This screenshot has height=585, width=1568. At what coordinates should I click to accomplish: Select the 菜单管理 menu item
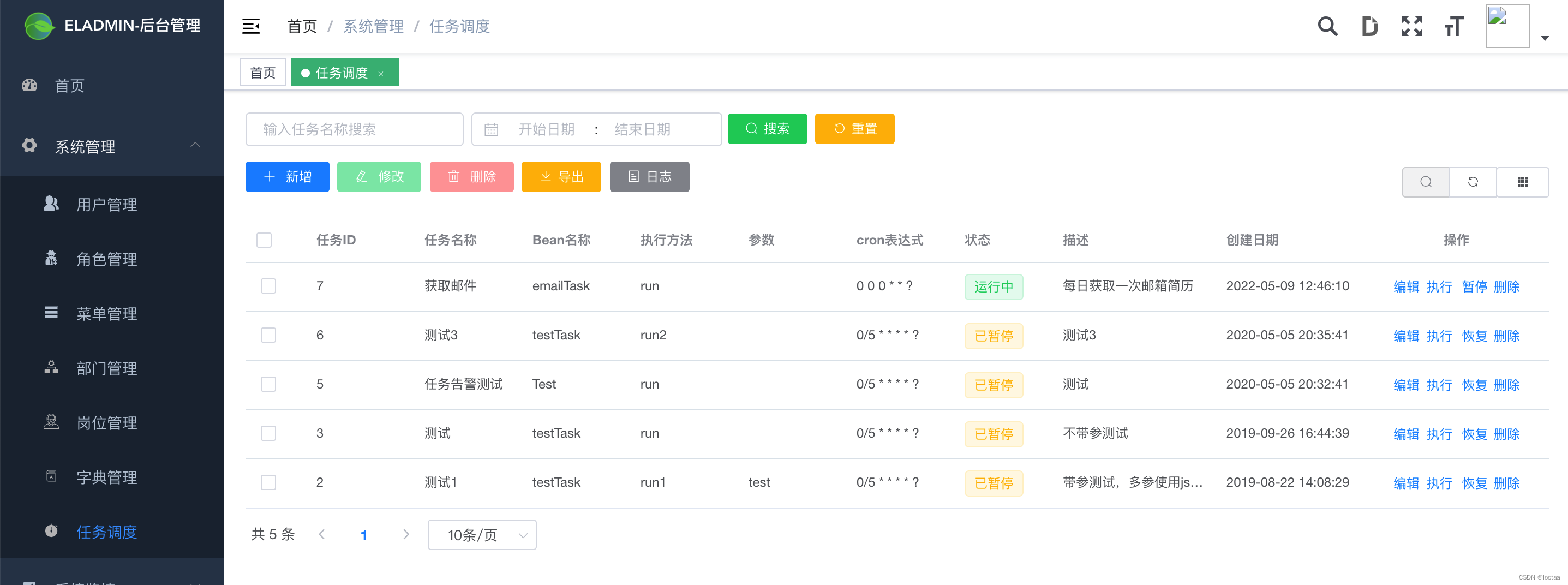(112, 313)
